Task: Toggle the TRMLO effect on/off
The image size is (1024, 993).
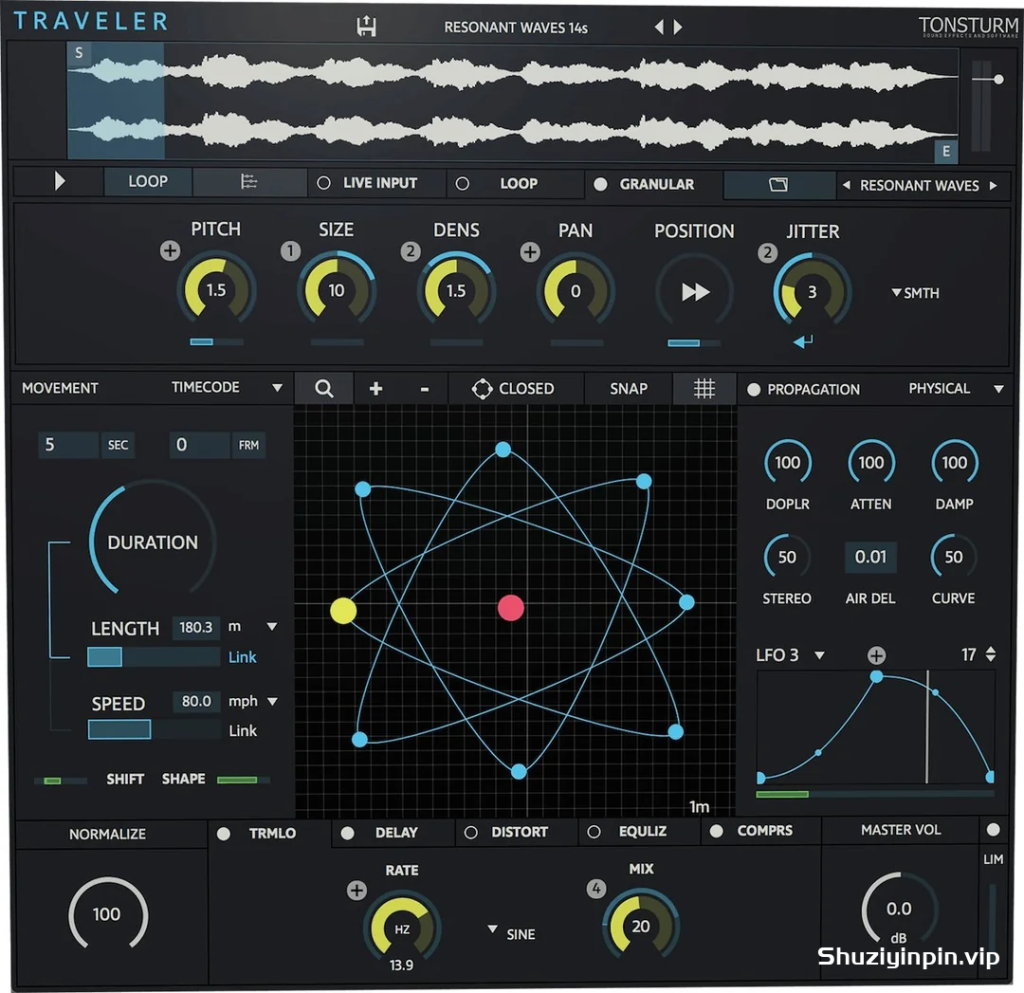Action: tap(223, 834)
